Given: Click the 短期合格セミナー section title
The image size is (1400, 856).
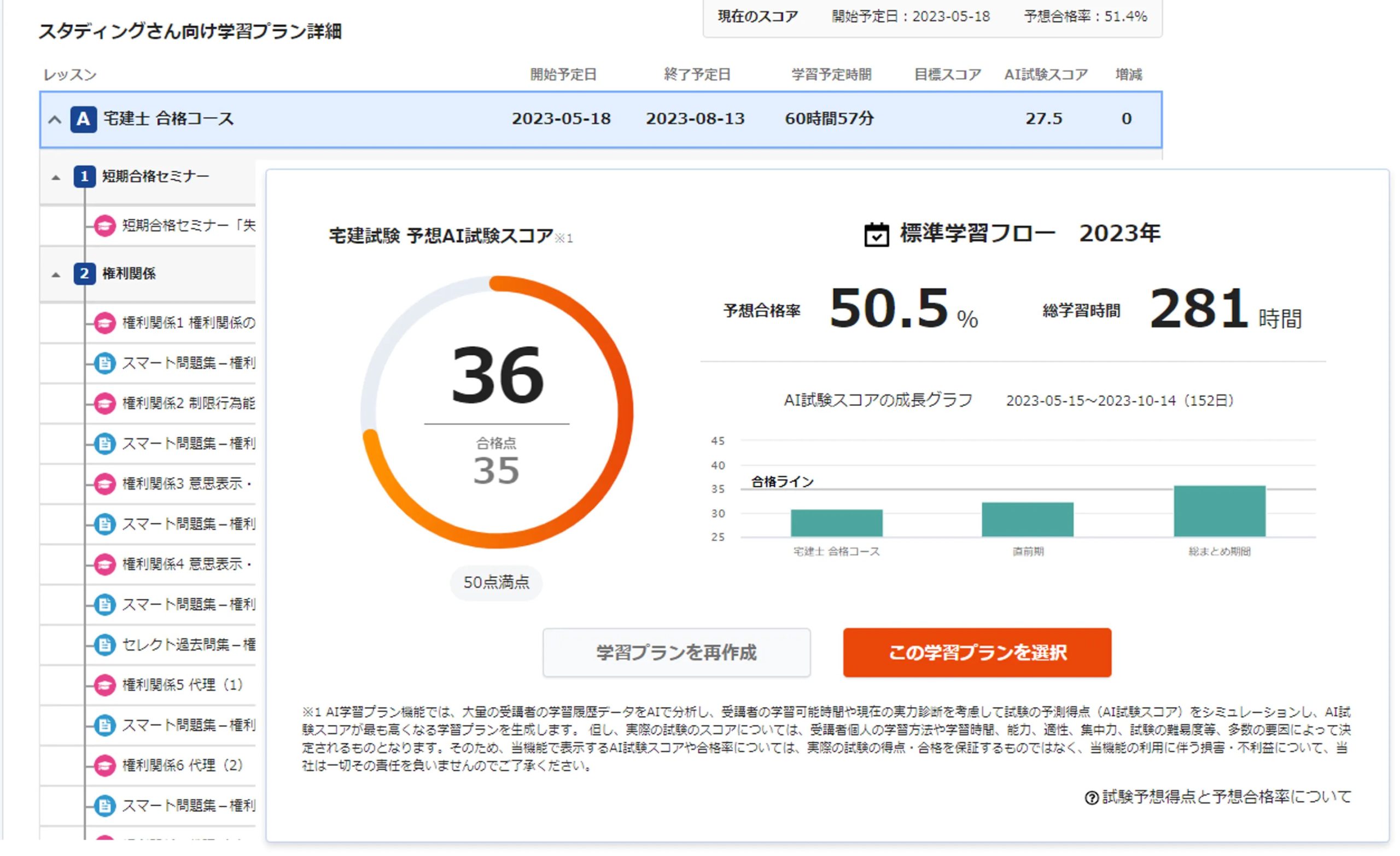Looking at the screenshot, I should tap(156, 177).
